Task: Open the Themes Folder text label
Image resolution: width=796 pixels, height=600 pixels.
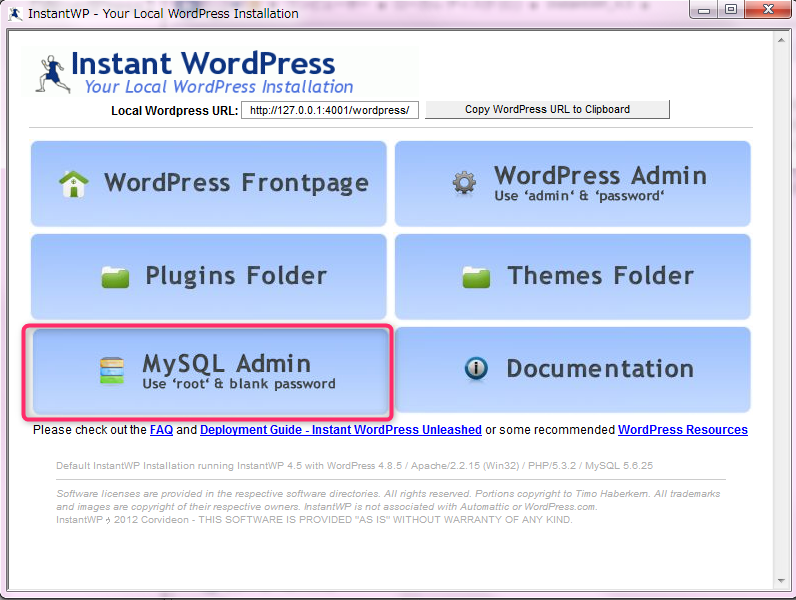Action: (600, 276)
